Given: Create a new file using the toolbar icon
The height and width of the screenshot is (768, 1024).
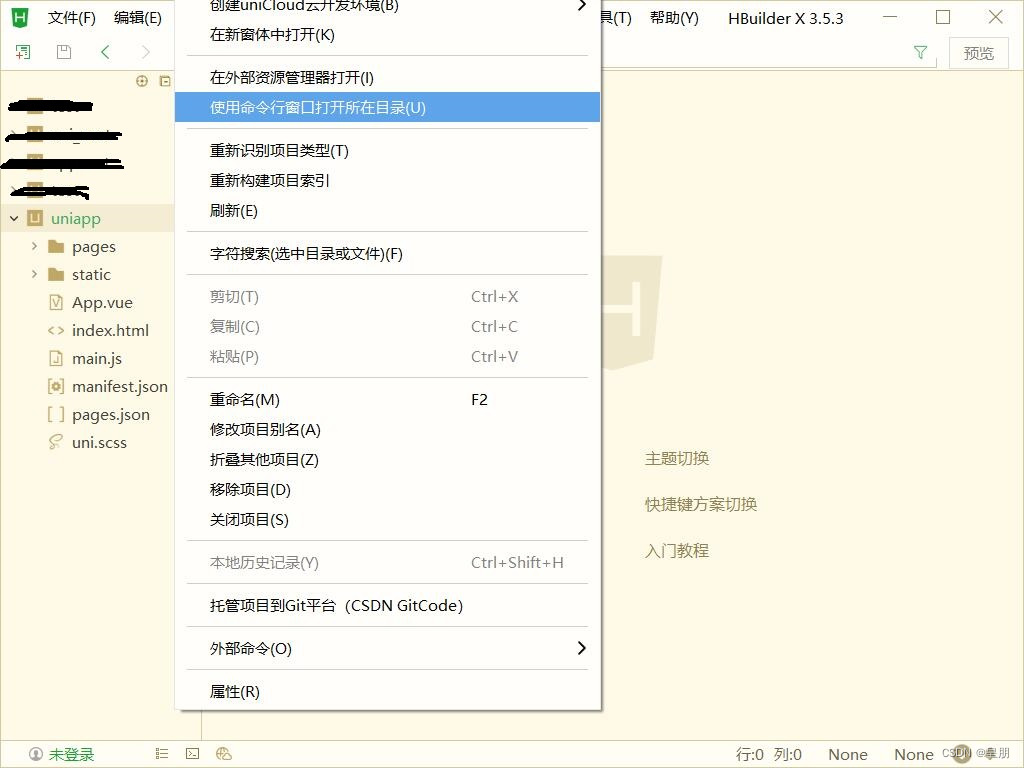Looking at the screenshot, I should (22, 51).
